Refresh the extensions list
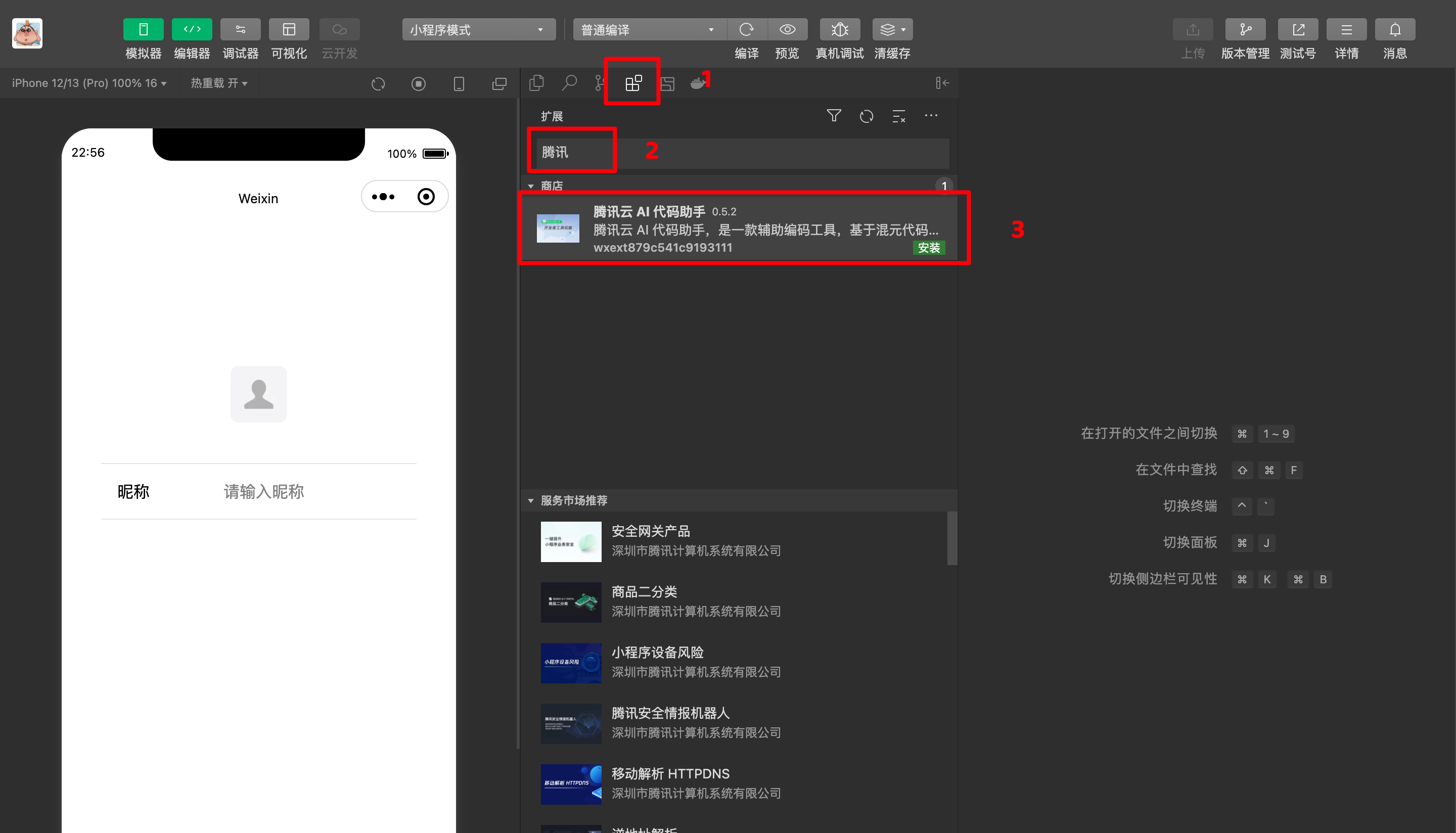This screenshot has width=1456, height=833. pyautogui.click(x=866, y=116)
